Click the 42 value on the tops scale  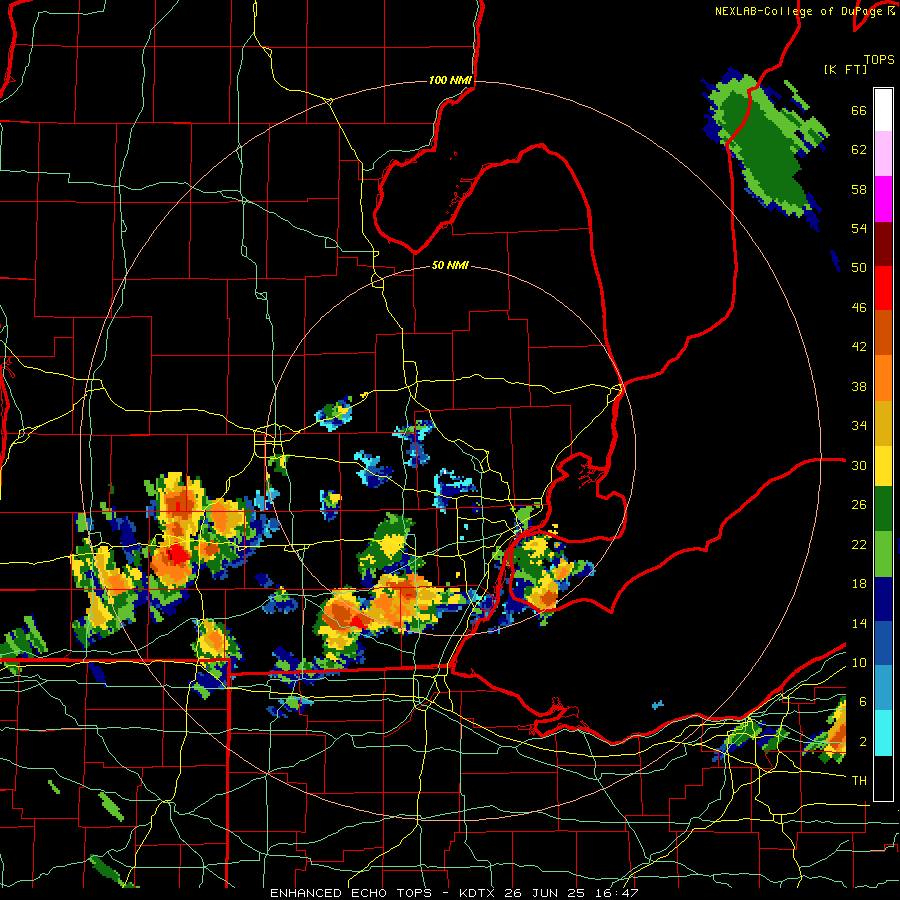[859, 346]
